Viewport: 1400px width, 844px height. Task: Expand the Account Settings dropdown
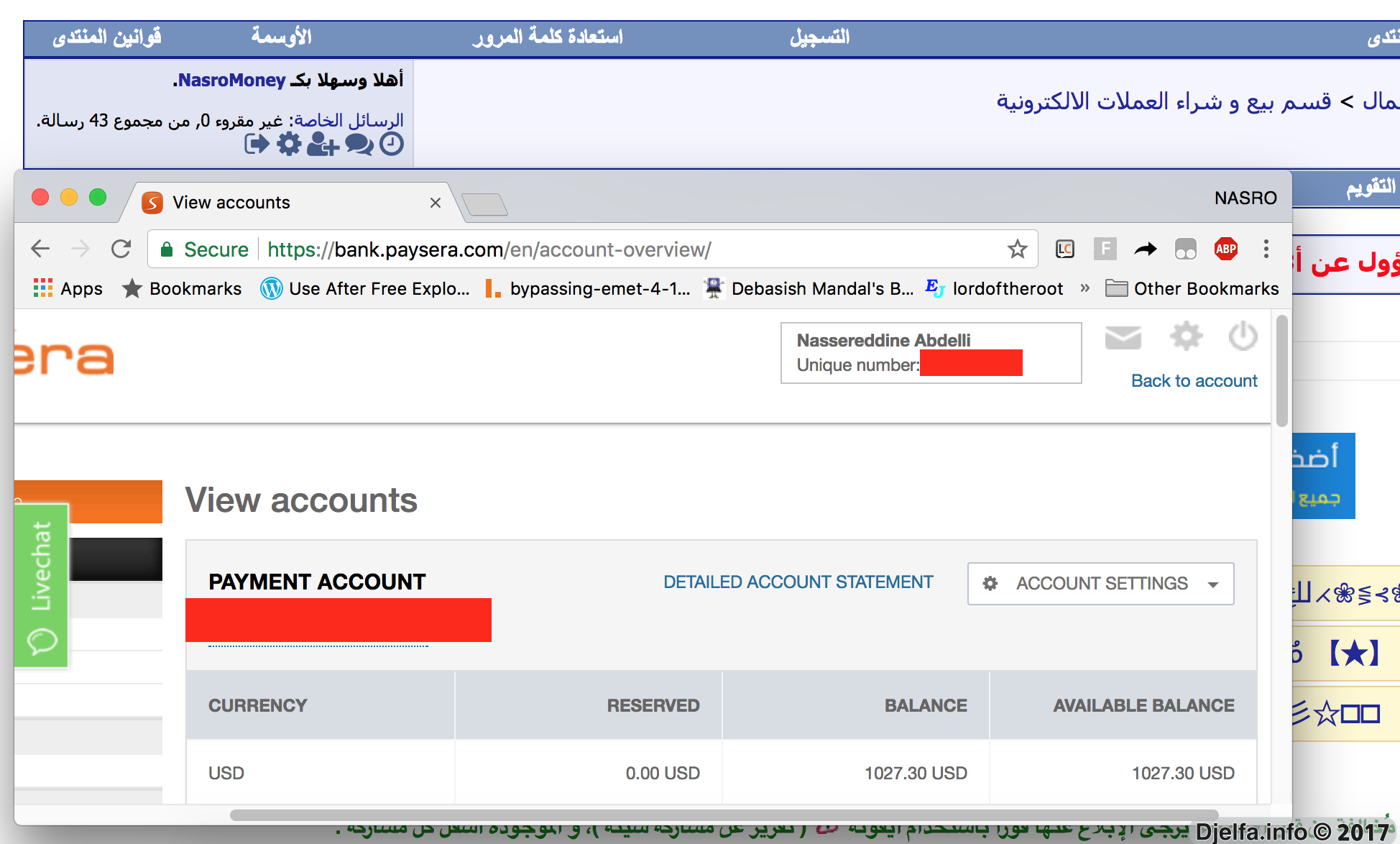click(x=1101, y=584)
